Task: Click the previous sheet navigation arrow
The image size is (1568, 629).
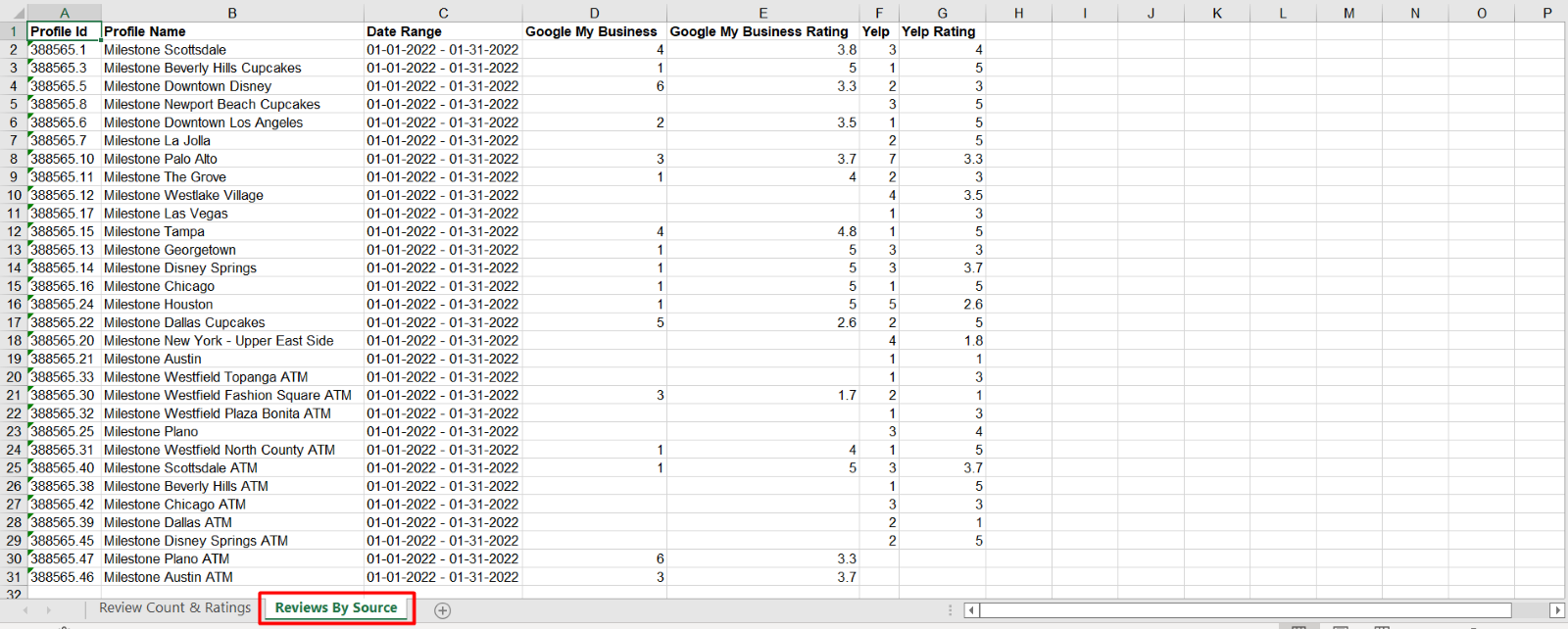Action: 25,610
